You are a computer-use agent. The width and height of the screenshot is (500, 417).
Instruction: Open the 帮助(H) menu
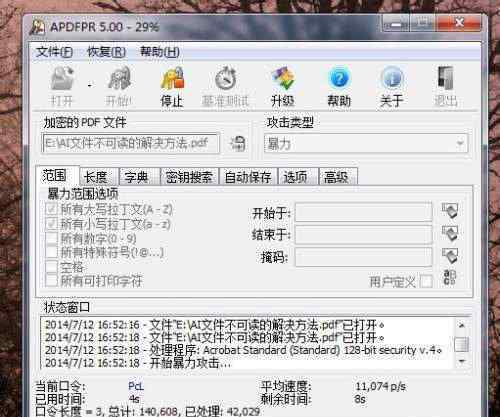160,52
